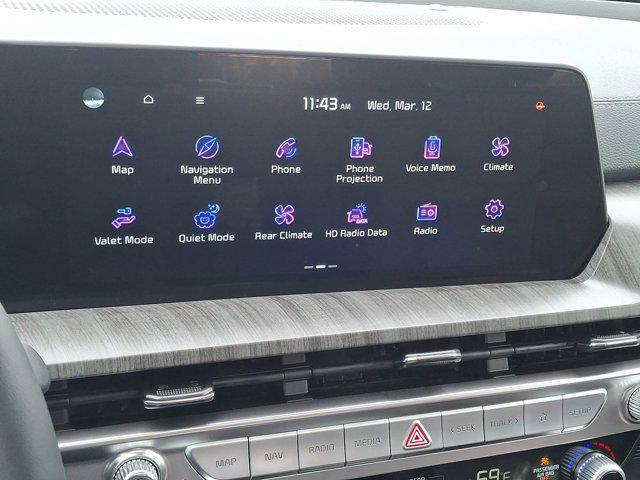The image size is (640, 480).
Task: Tap the 69°F temperature readout
Action: pos(493,474)
